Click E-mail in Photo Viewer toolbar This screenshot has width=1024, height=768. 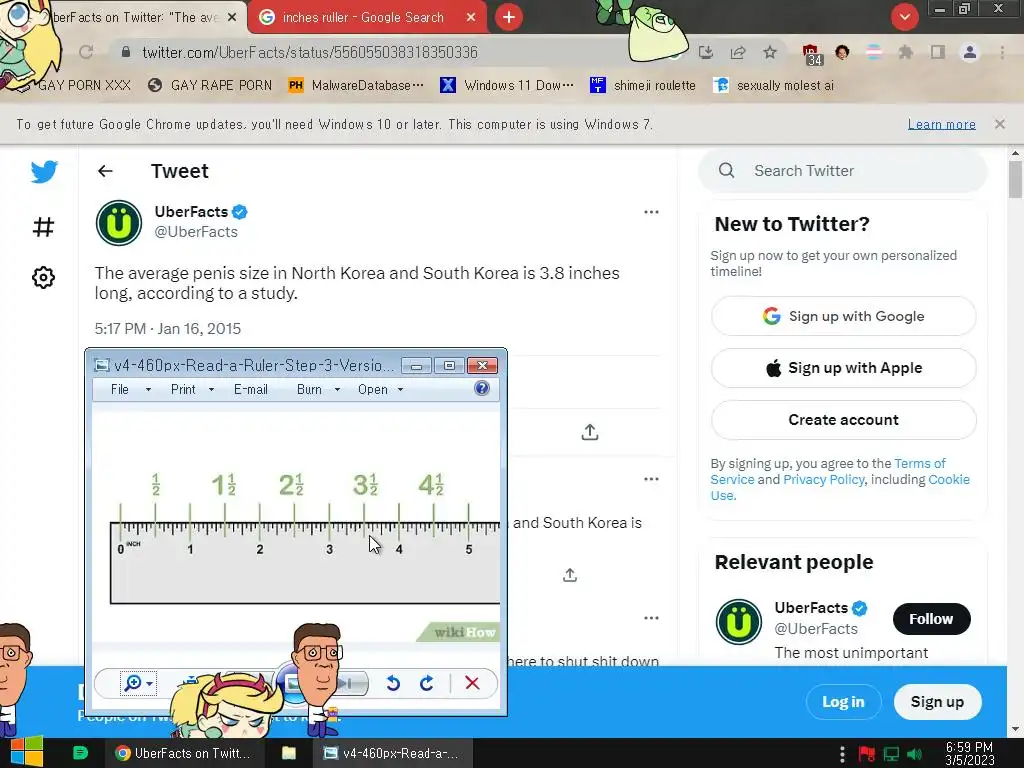coord(251,389)
